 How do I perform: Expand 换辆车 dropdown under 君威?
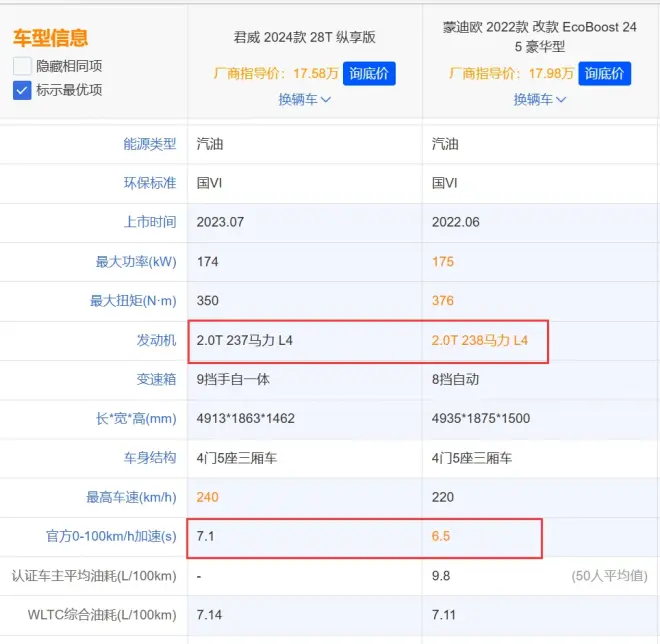click(x=304, y=100)
